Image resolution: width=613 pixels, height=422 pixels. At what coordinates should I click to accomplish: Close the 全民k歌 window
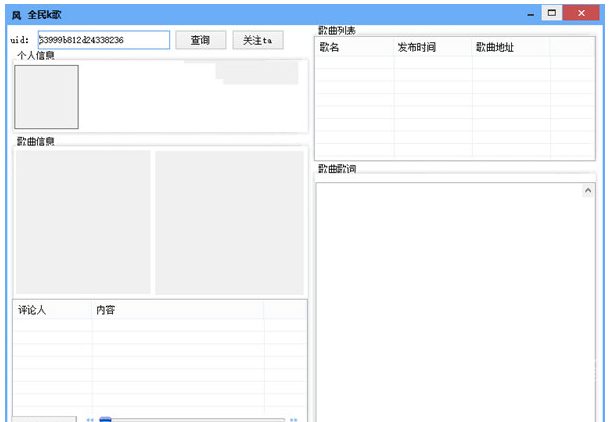[581, 13]
